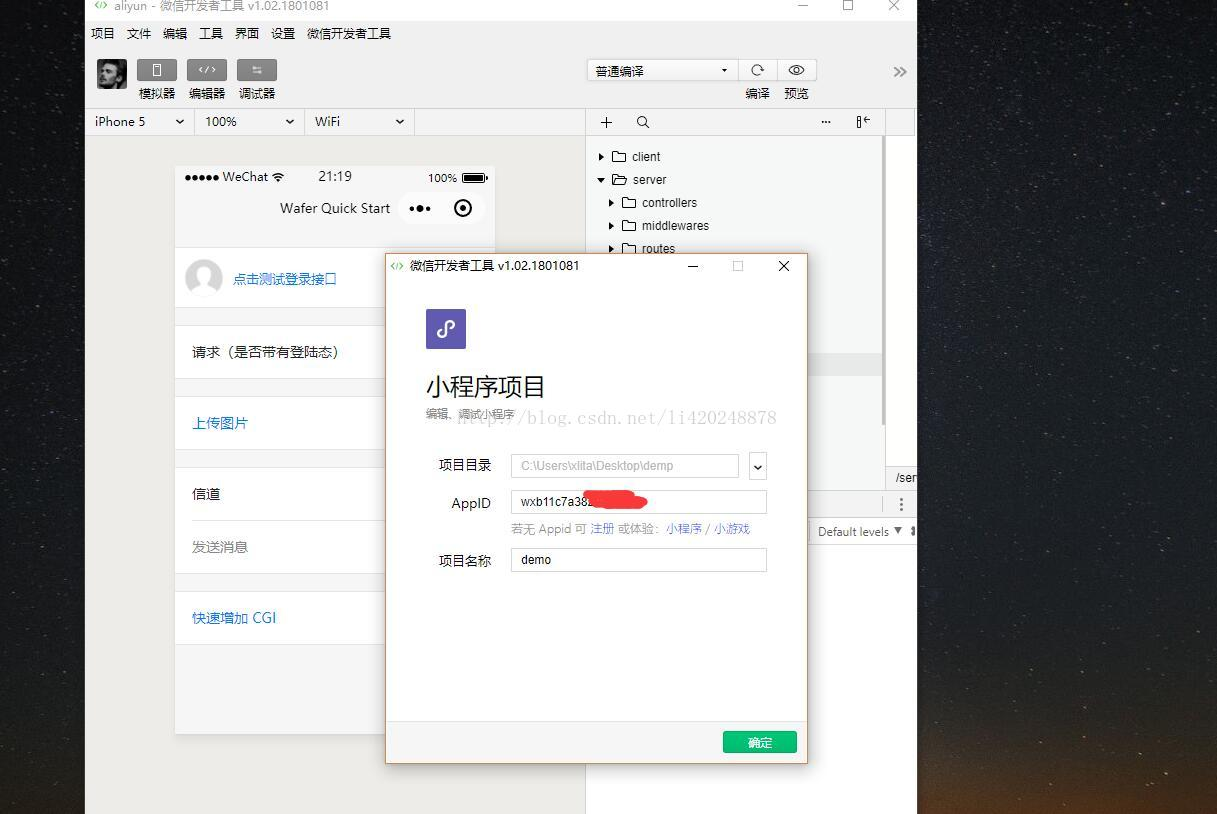Open the 100% zoom dropdown
1217x814 pixels.
[x=249, y=122]
